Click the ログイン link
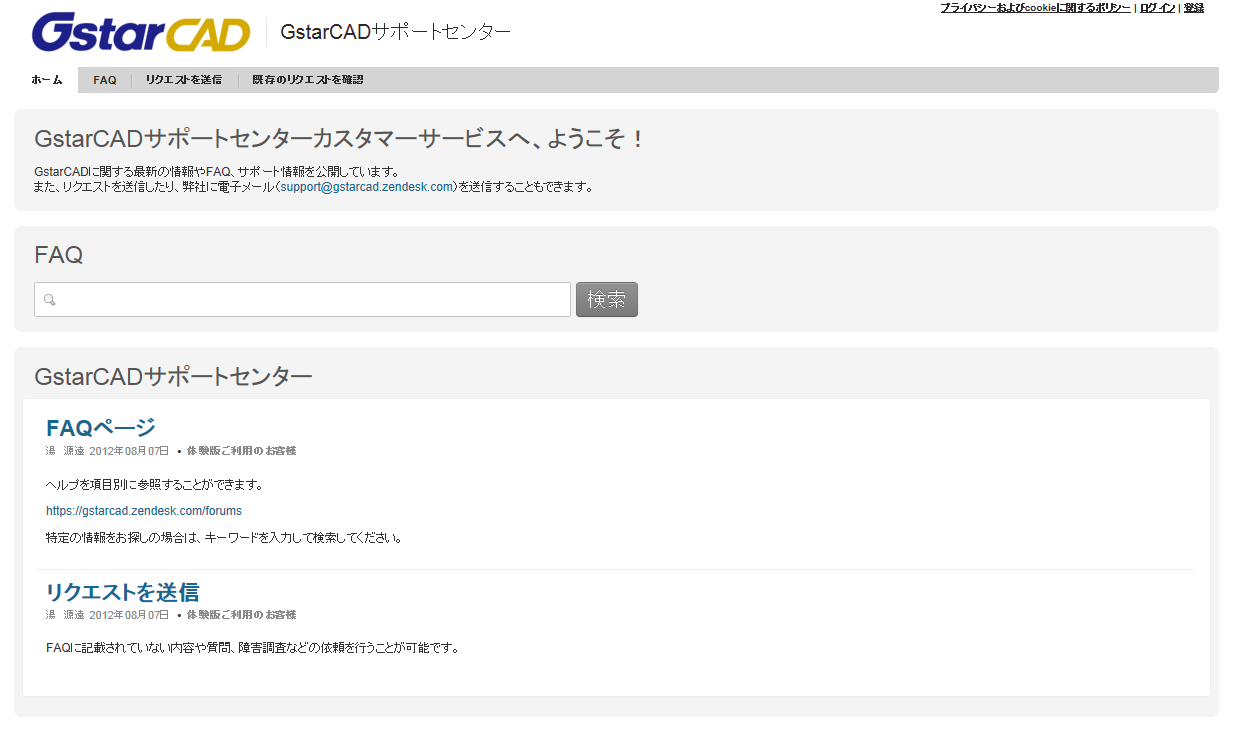Image resolution: width=1233 pixels, height=734 pixels. point(1157,8)
